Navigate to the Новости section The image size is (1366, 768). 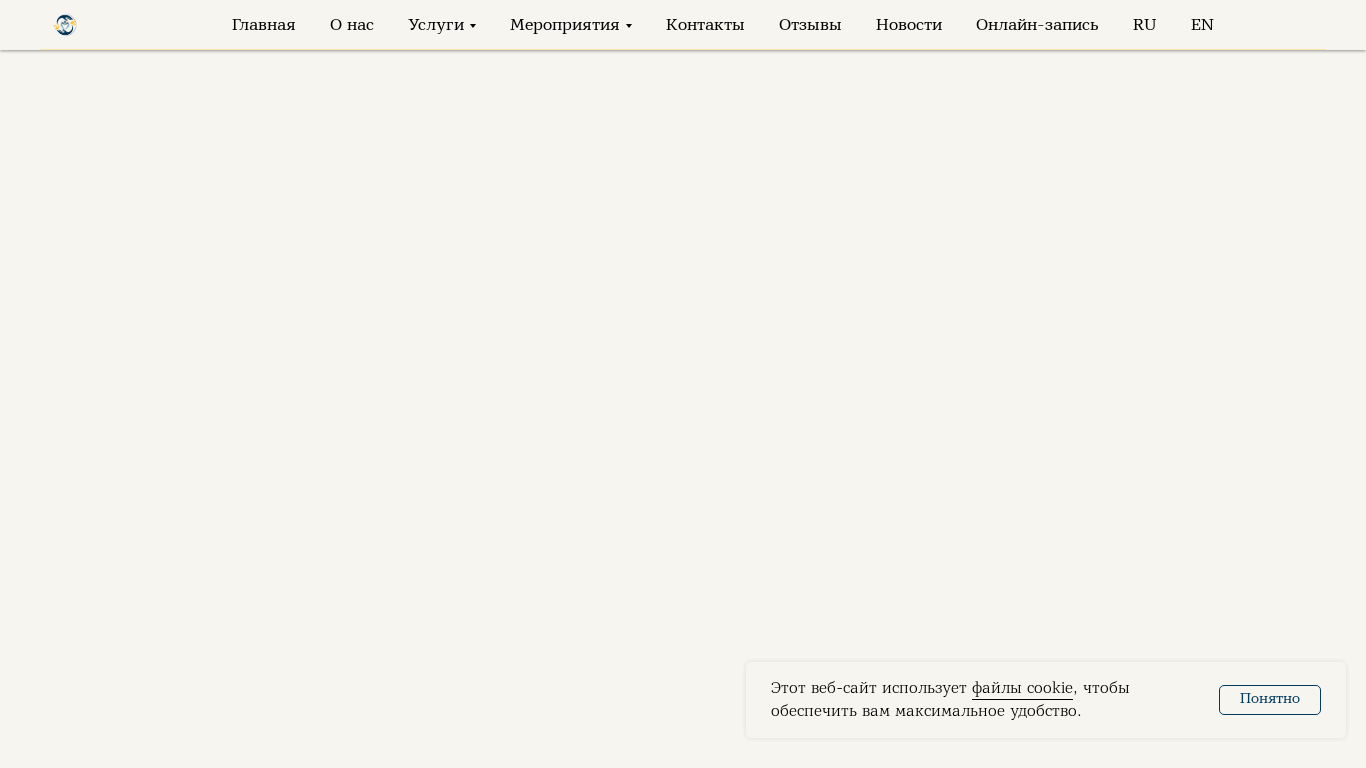[x=909, y=25]
